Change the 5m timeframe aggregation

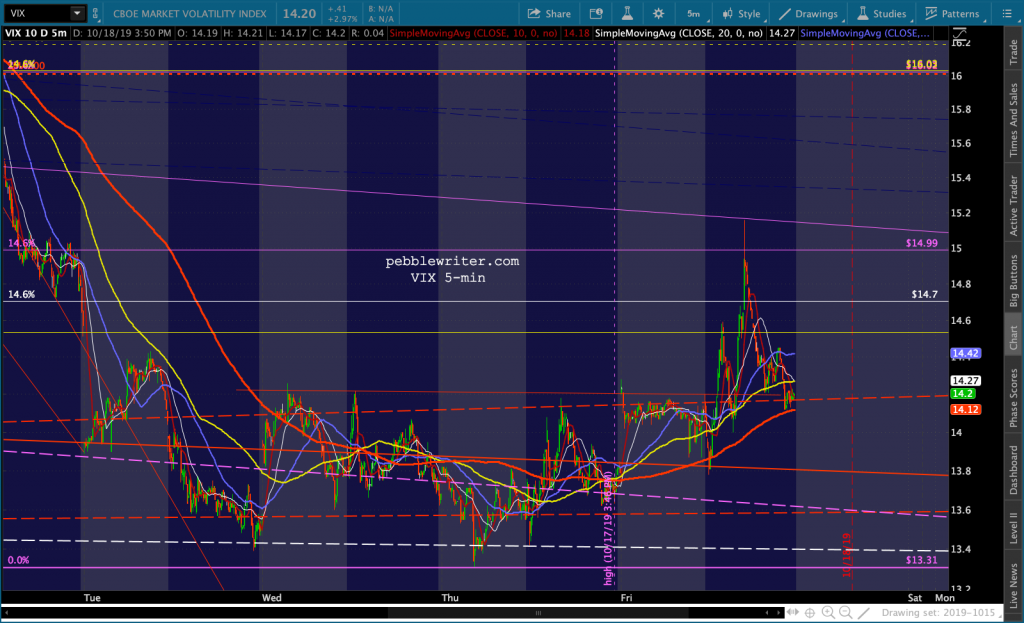click(693, 13)
